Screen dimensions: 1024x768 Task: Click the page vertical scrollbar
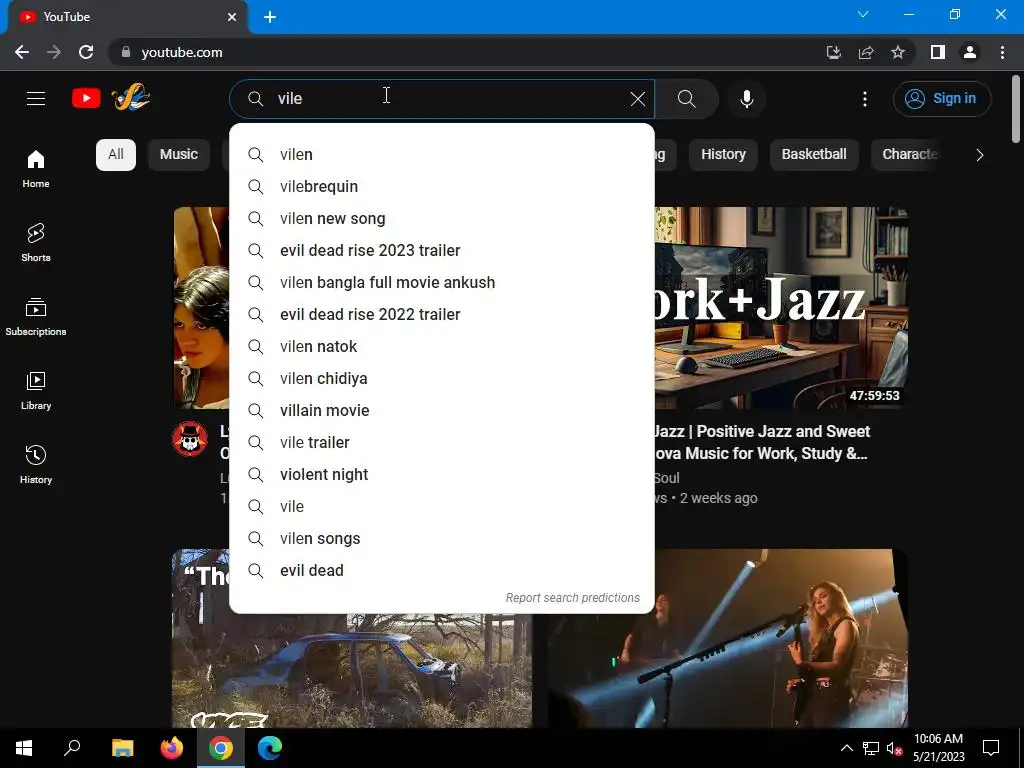click(1016, 109)
